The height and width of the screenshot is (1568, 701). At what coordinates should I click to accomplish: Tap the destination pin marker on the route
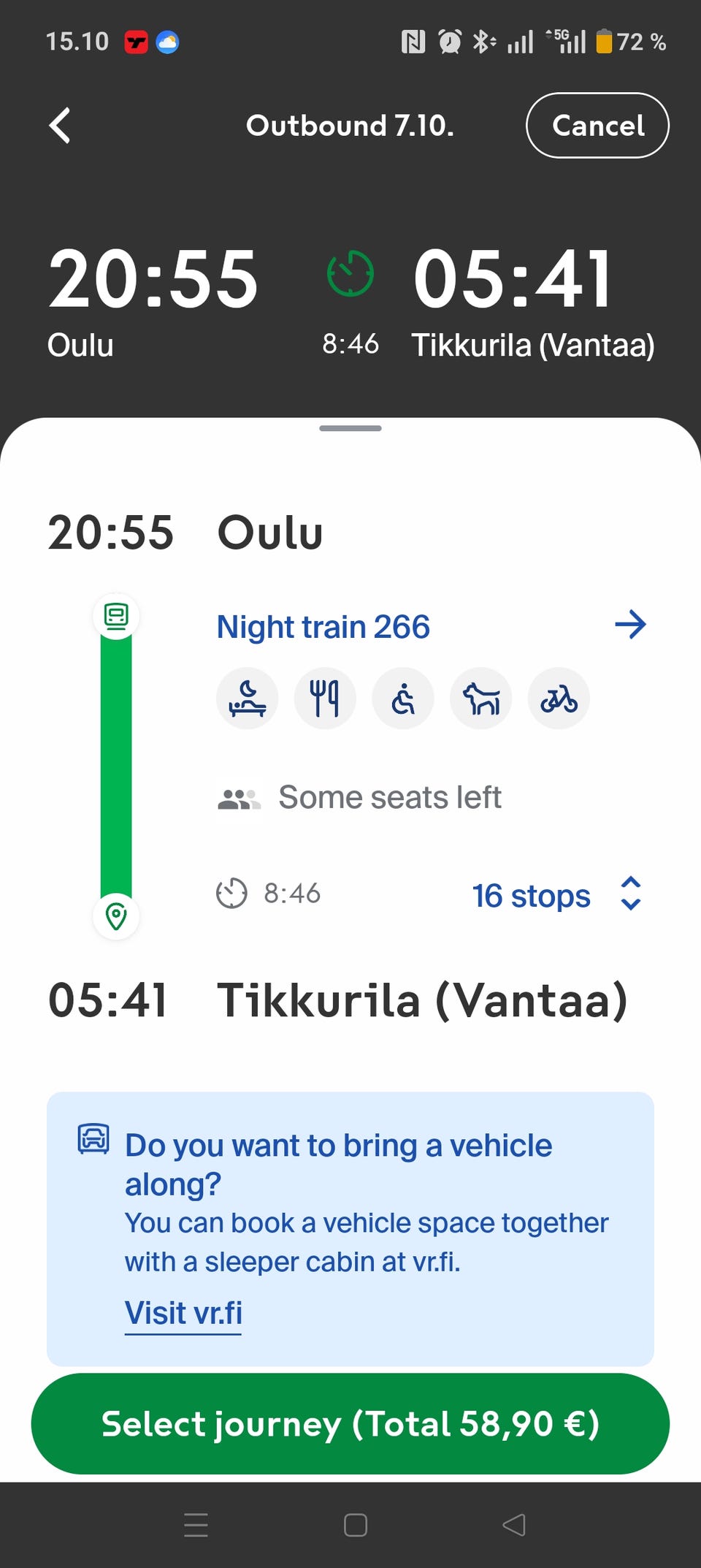pyautogui.click(x=116, y=916)
